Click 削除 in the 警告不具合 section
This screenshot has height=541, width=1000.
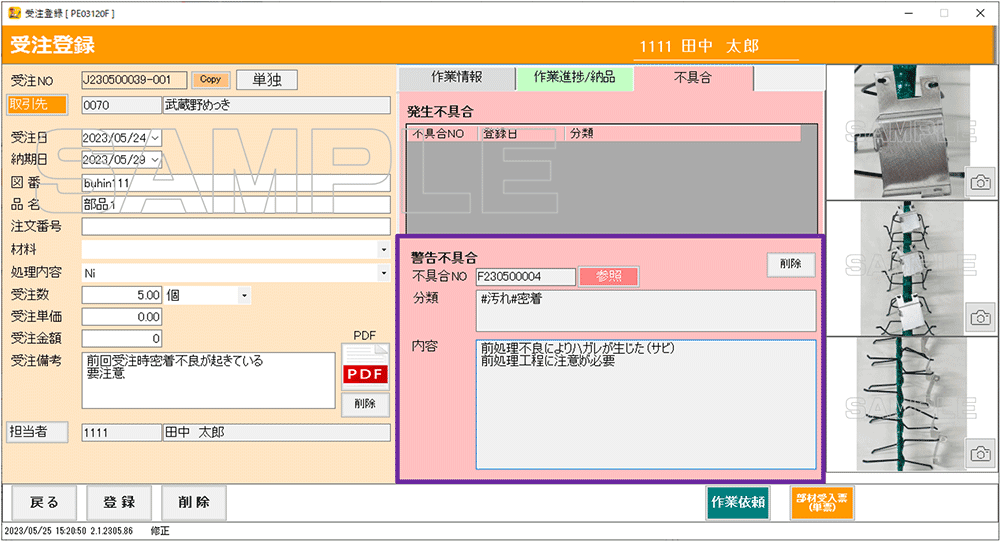(x=791, y=264)
